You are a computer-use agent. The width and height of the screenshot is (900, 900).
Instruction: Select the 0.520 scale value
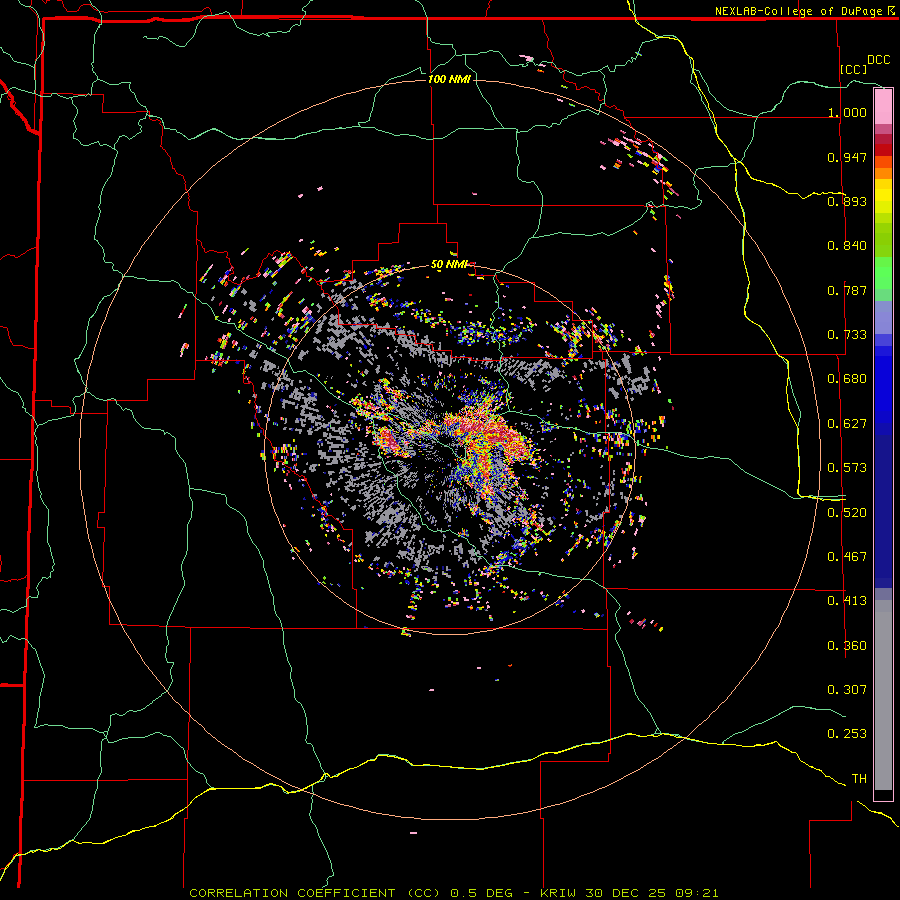847,512
